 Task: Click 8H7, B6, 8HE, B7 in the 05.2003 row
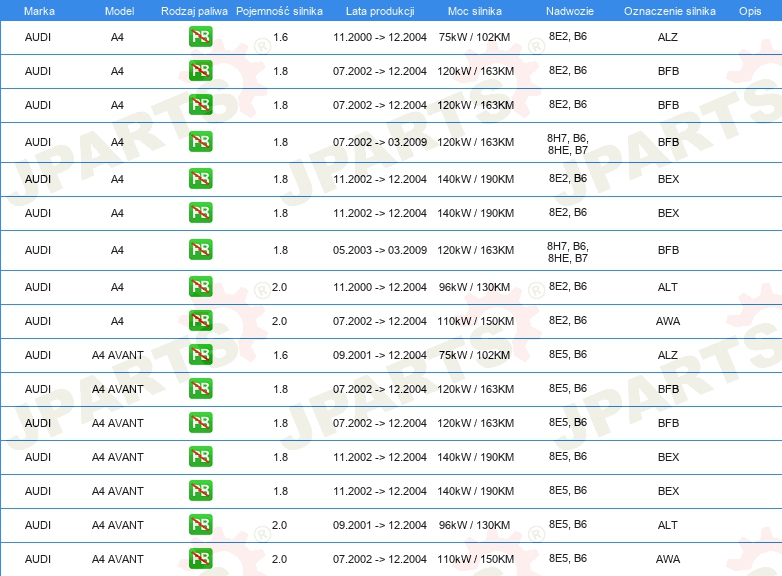(x=568, y=252)
